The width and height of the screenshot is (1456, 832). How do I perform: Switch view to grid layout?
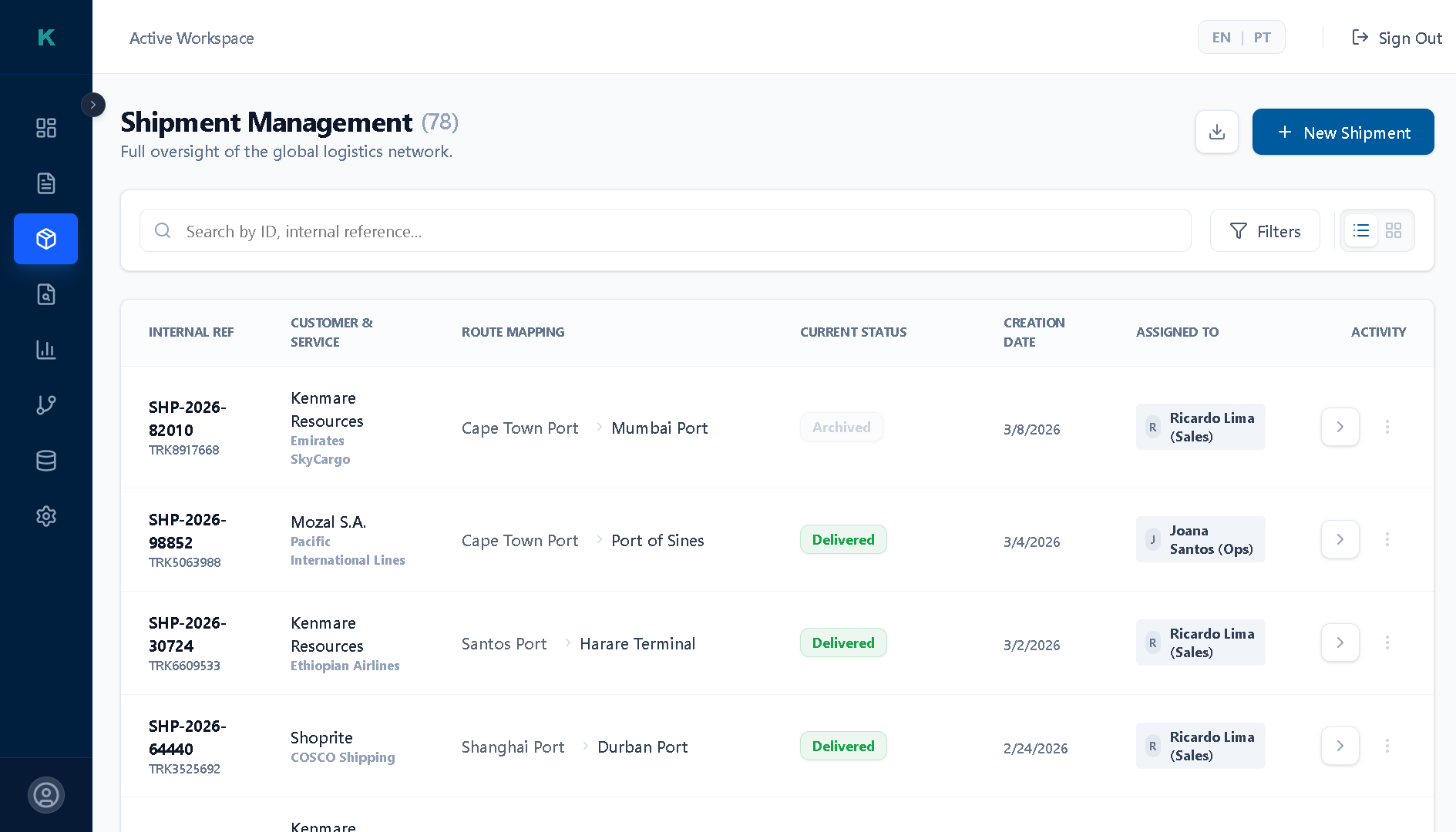tap(1393, 230)
